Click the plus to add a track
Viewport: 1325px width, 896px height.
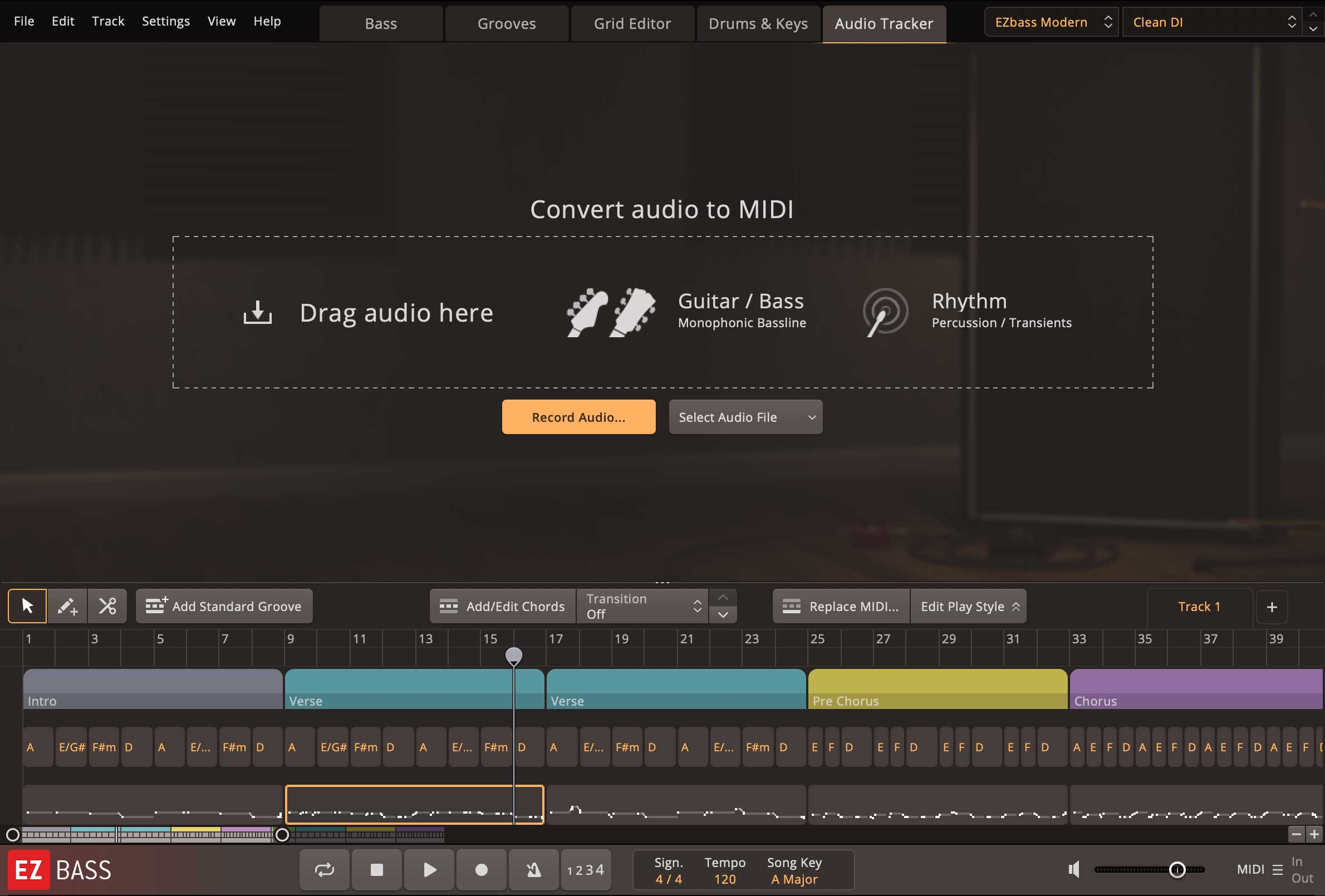coord(1272,607)
